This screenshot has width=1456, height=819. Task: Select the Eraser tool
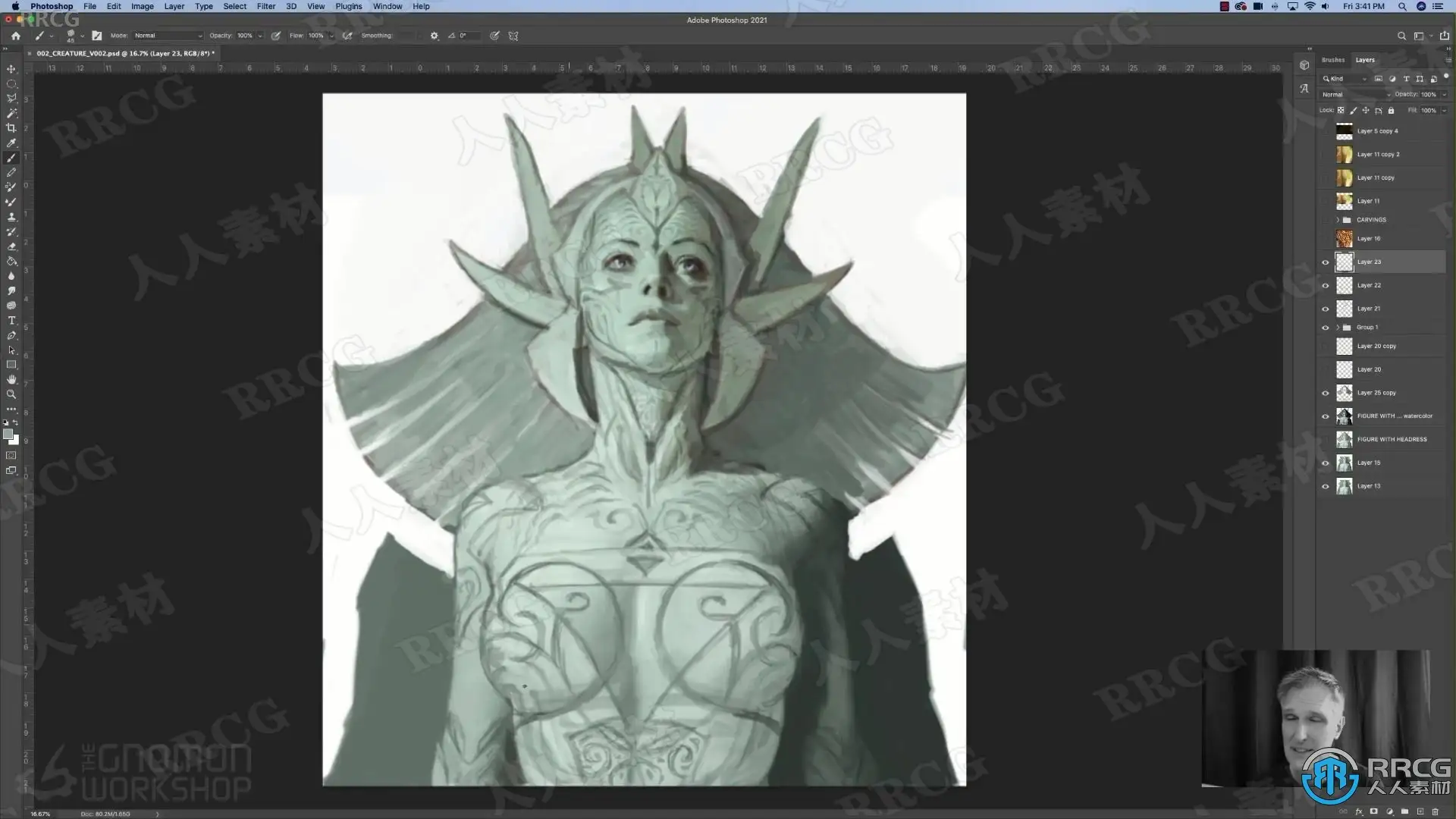[x=11, y=246]
